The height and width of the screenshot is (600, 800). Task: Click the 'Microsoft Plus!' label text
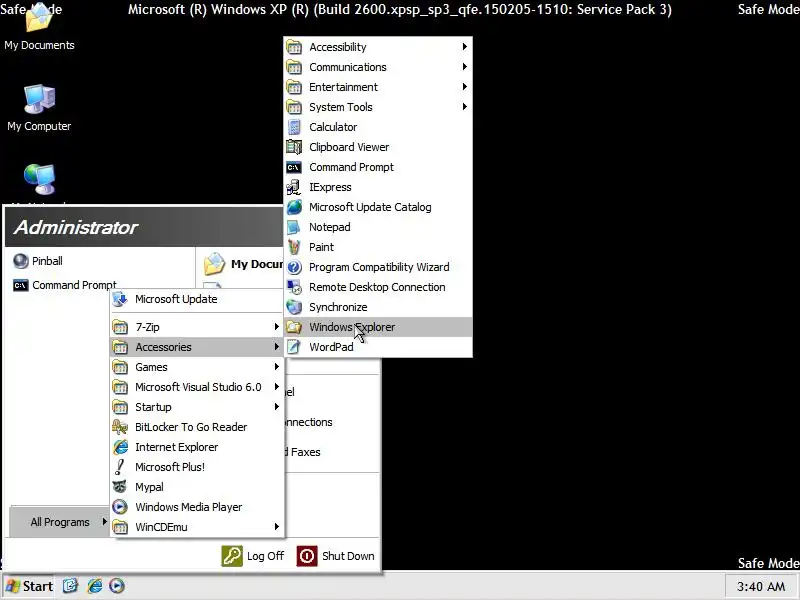coord(170,467)
